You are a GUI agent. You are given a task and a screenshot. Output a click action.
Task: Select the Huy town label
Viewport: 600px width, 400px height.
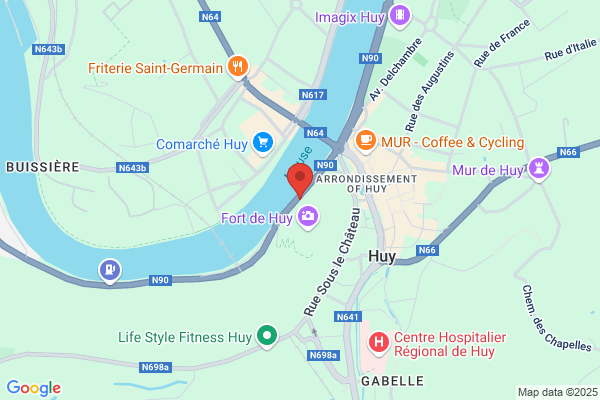(x=382, y=256)
